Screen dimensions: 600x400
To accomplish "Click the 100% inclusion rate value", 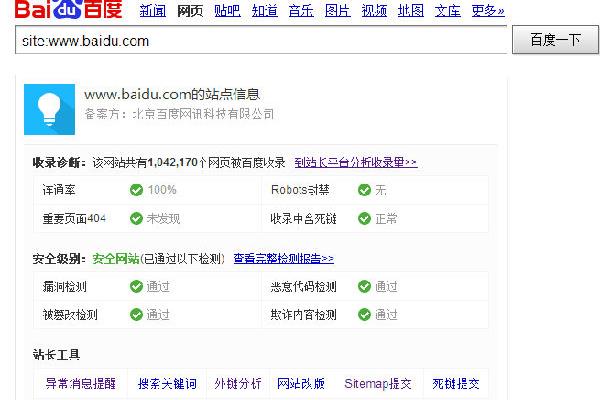I will pos(162,190).
